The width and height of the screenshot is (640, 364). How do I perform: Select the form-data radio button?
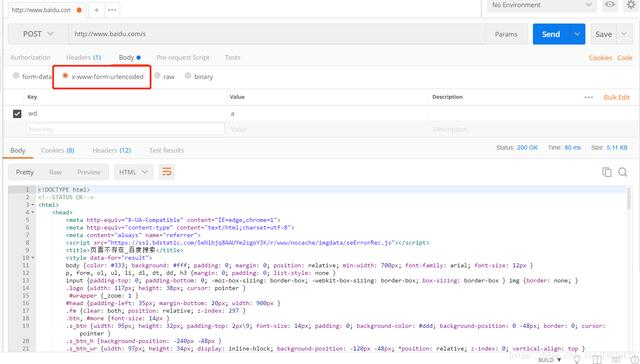coord(16,75)
